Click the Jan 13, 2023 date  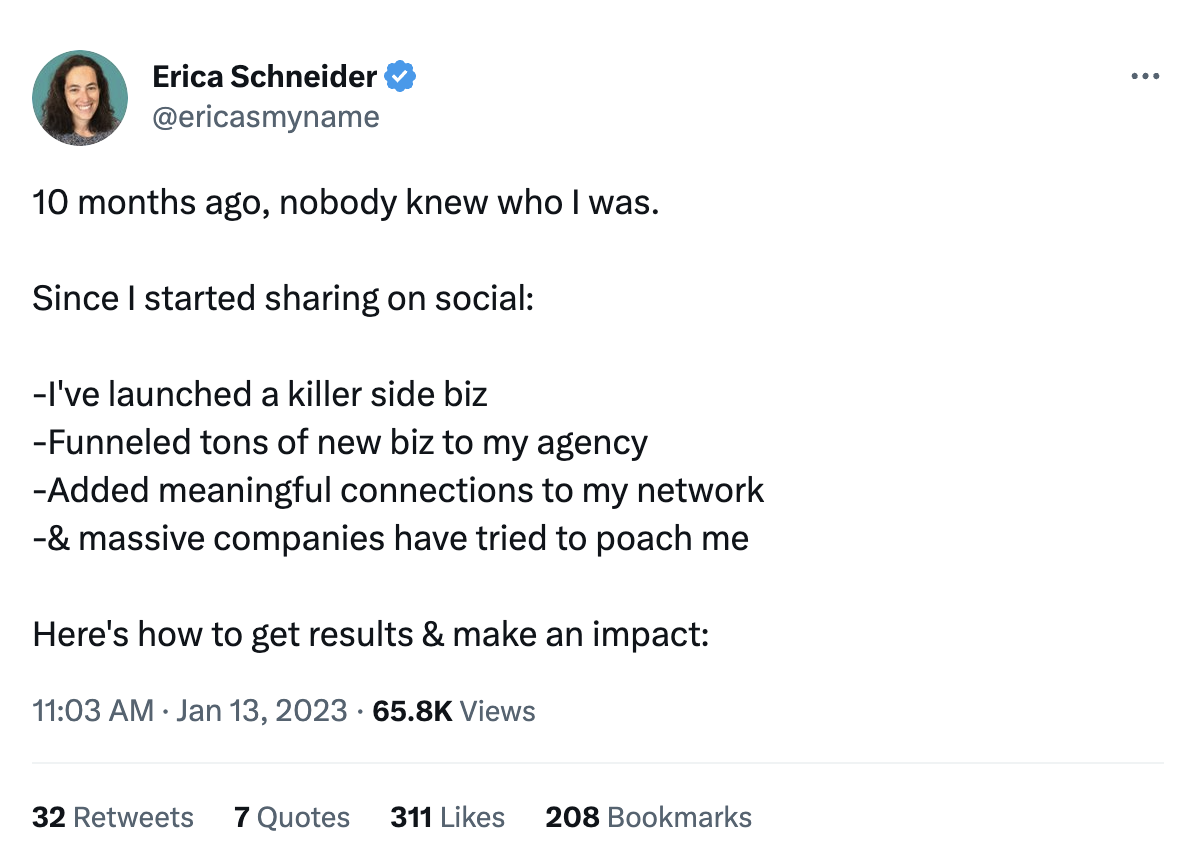261,711
